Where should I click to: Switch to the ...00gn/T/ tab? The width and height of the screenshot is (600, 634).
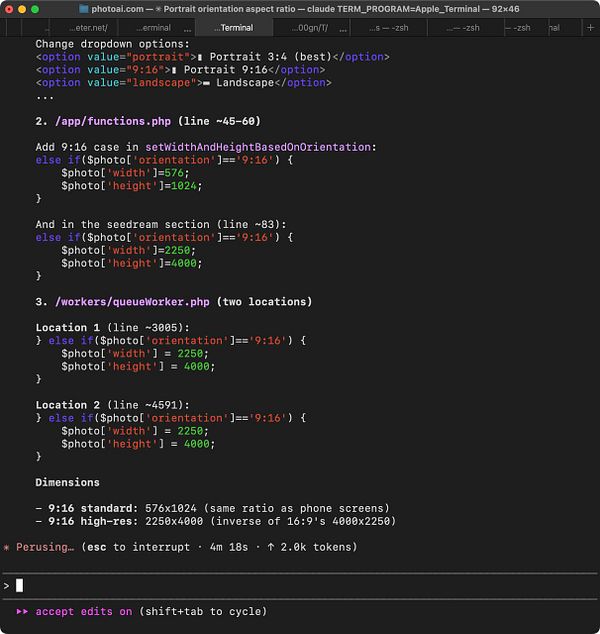[310, 28]
